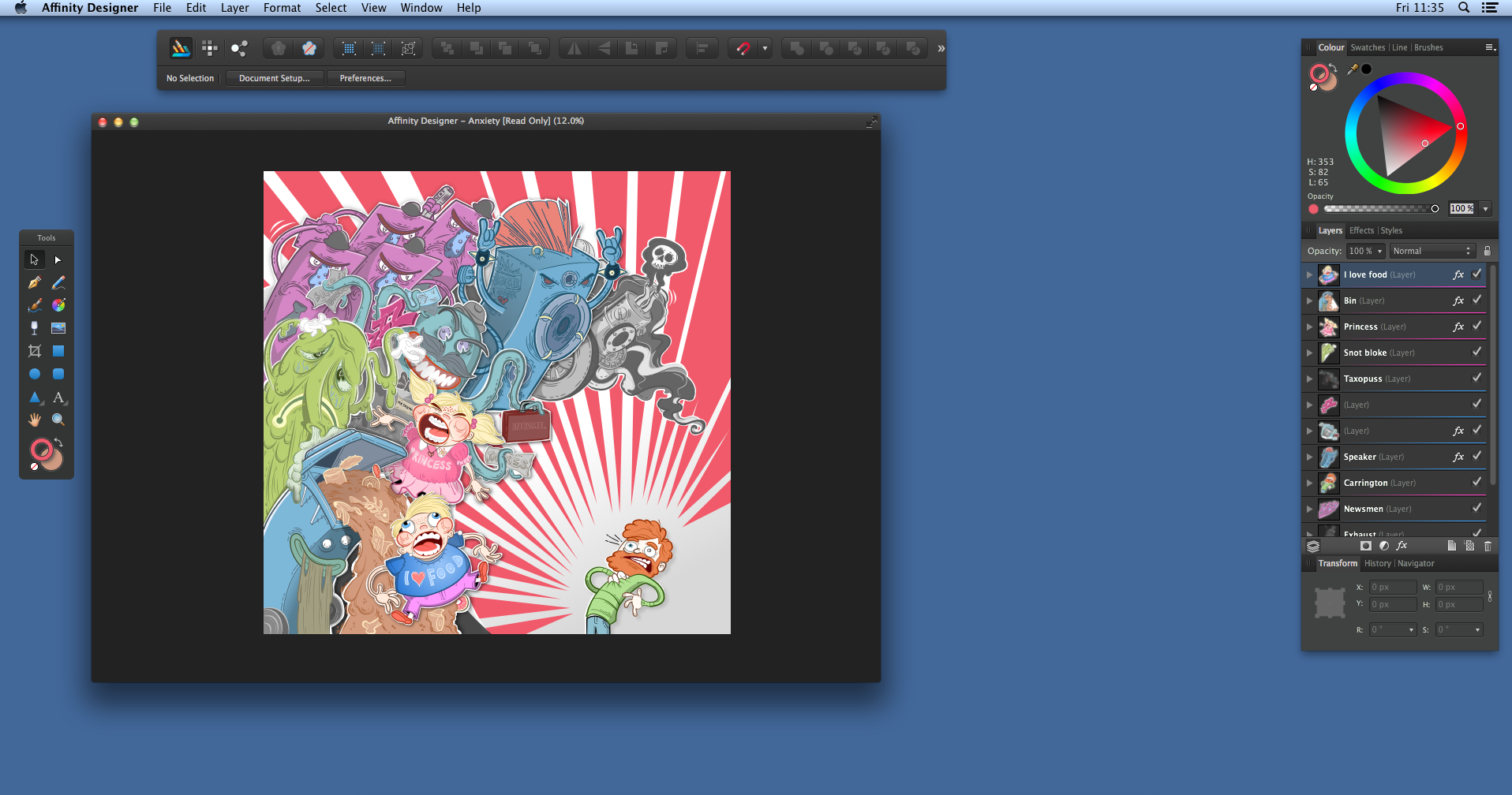The image size is (1512, 795).
Task: Expand the Snot bloke layer
Action: coord(1309,353)
